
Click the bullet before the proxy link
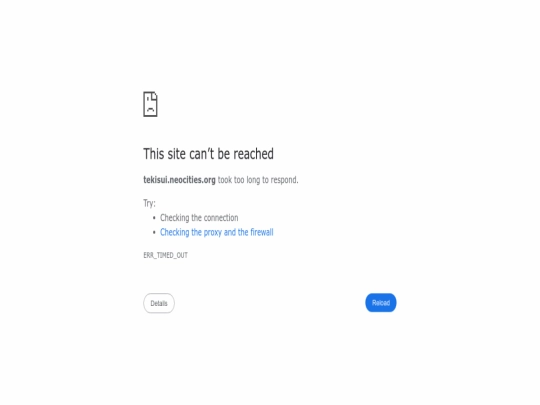[154, 232]
